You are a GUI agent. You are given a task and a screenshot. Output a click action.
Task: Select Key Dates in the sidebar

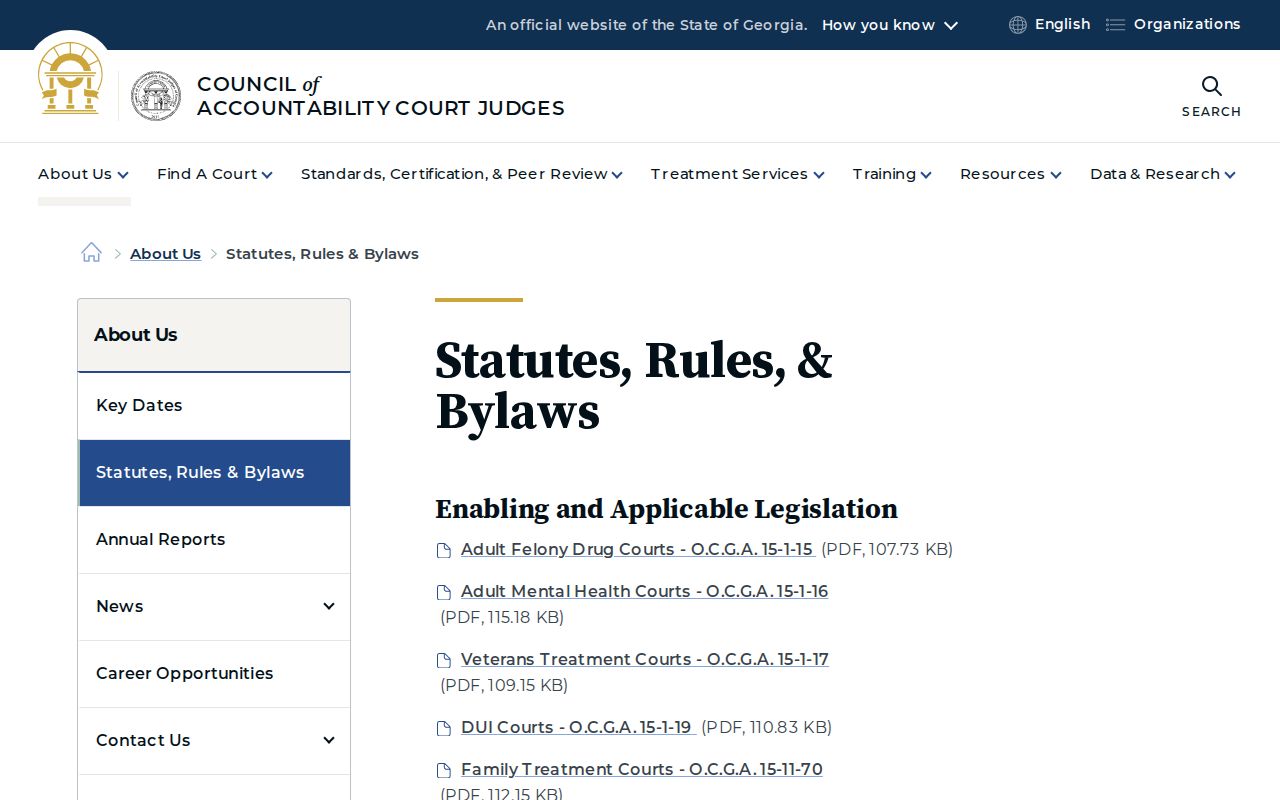214,406
